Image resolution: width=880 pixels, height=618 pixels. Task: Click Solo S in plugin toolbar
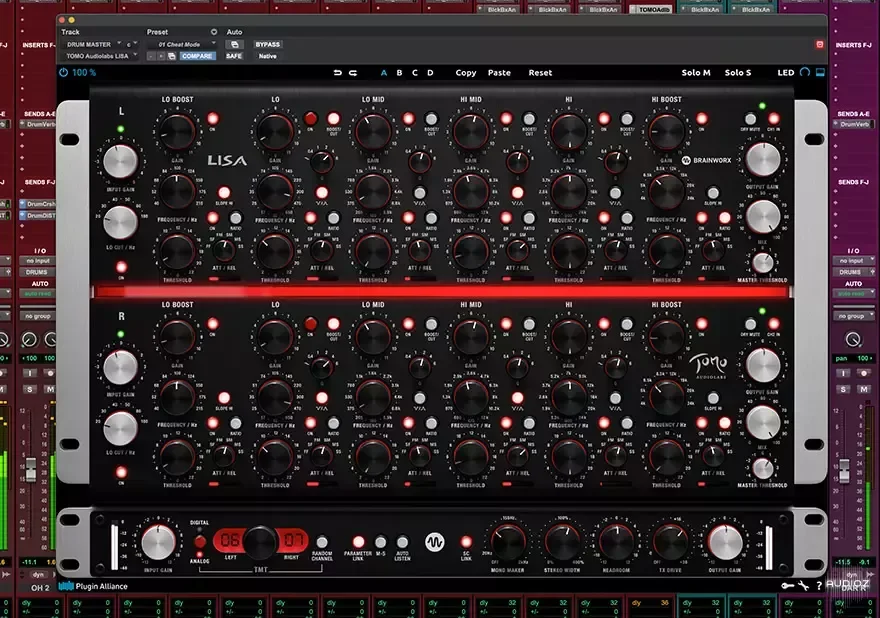pyautogui.click(x=737, y=73)
